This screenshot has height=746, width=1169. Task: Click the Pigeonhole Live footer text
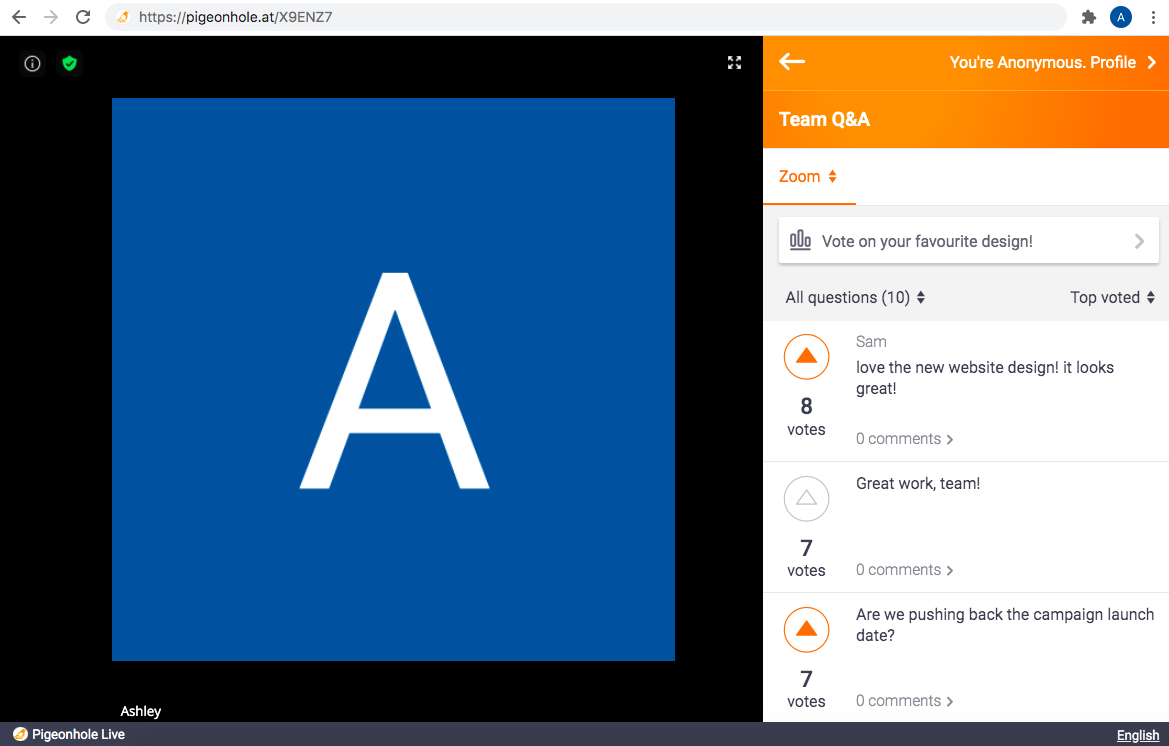[x=78, y=734]
